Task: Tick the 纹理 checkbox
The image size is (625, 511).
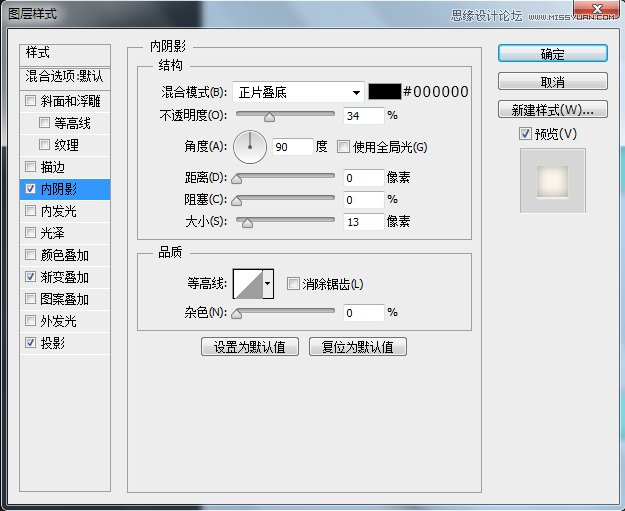Action: tap(44, 144)
